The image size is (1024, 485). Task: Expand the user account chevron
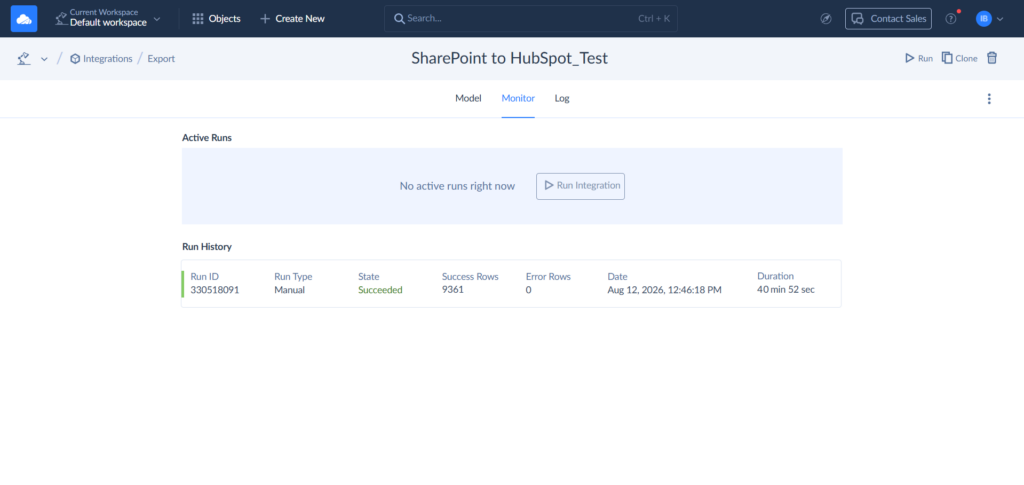[x=1000, y=19]
